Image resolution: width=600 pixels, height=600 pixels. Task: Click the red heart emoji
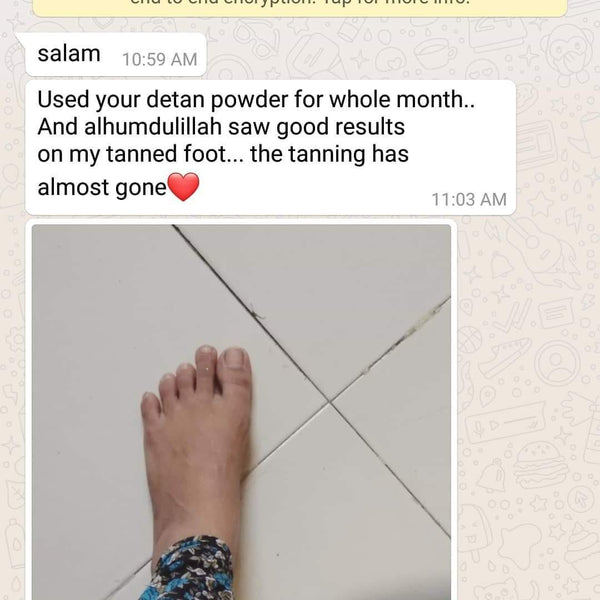coord(184,187)
